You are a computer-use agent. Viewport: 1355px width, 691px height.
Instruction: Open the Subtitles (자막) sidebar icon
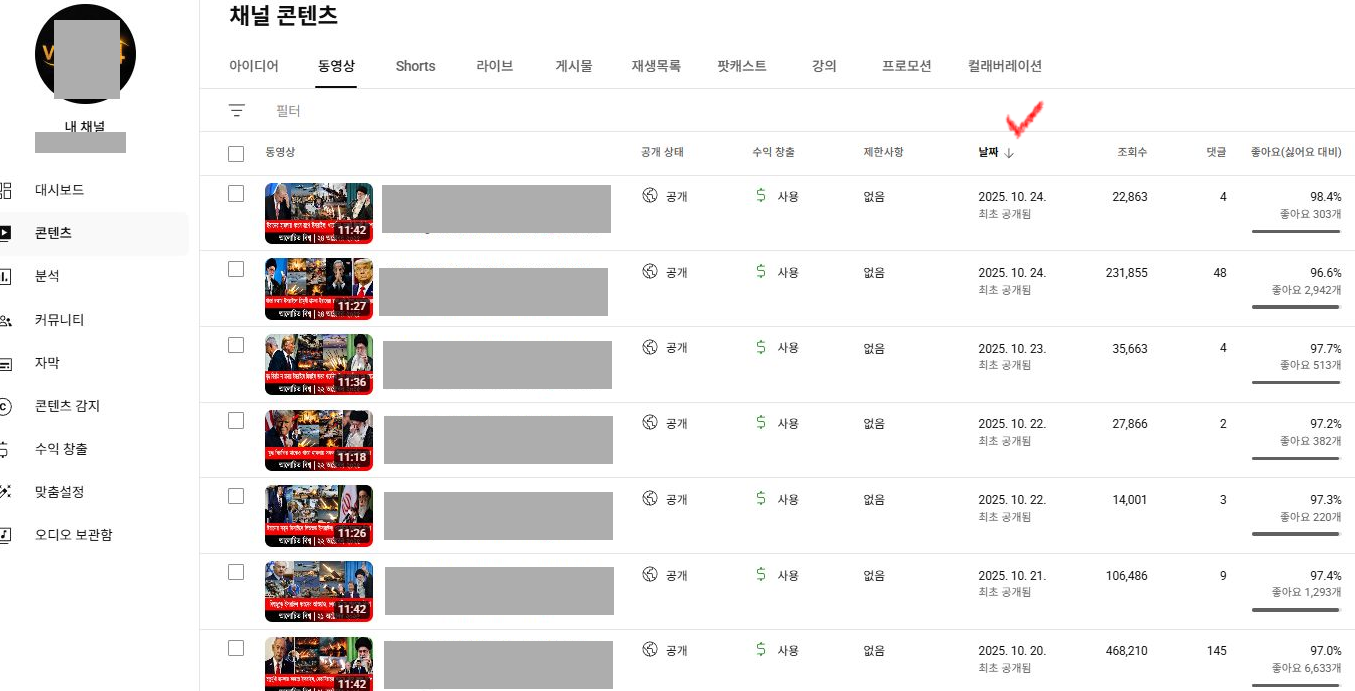6,363
